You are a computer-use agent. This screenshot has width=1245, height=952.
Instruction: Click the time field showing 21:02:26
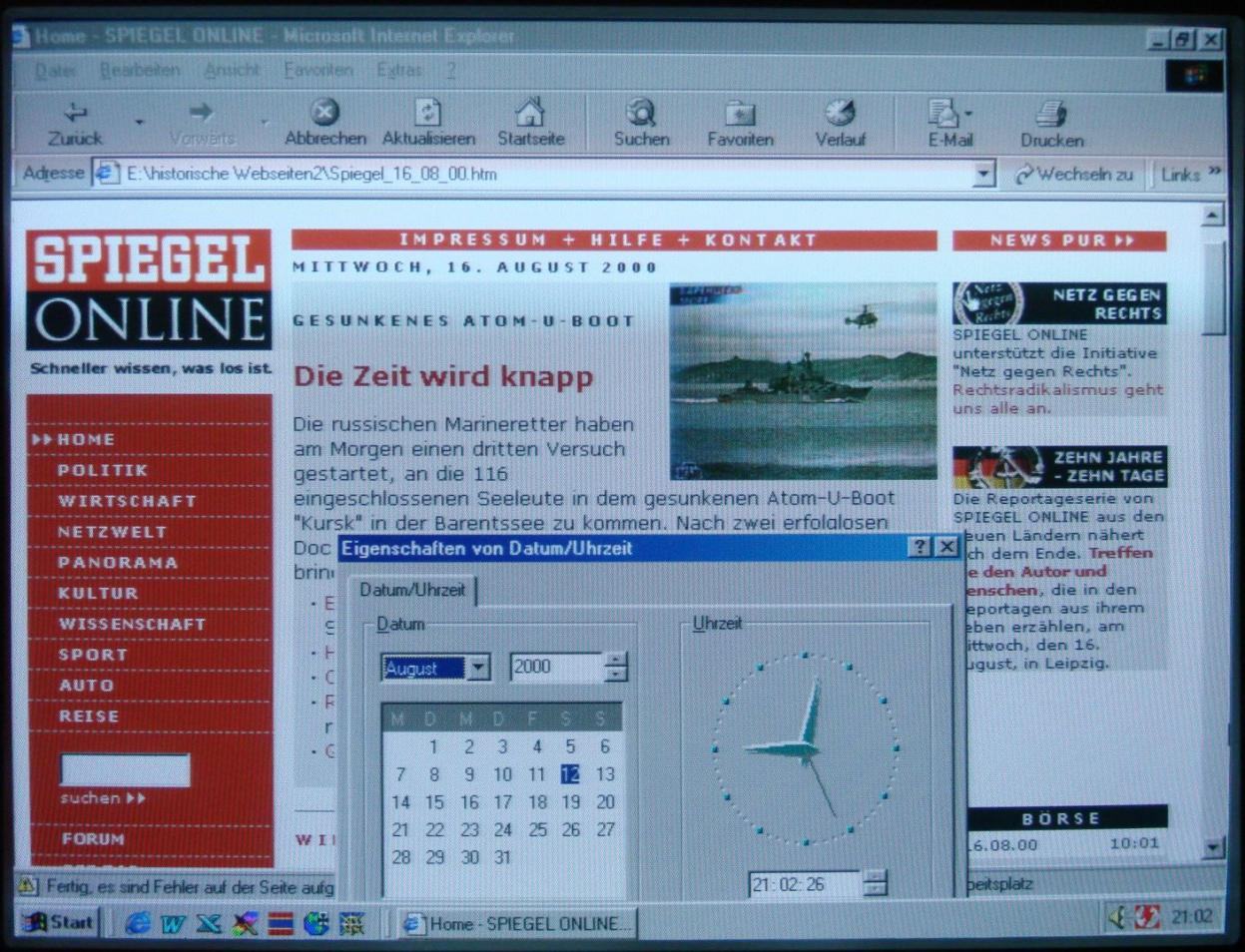pyautogui.click(x=805, y=884)
